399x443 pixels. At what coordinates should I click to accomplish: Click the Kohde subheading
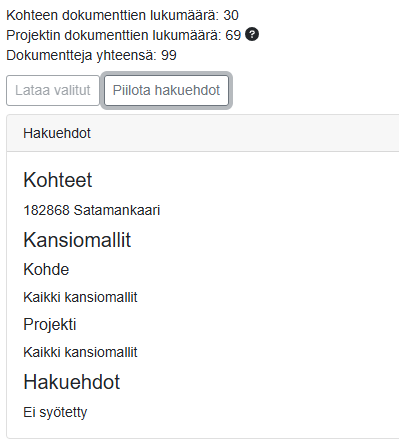tap(46, 269)
